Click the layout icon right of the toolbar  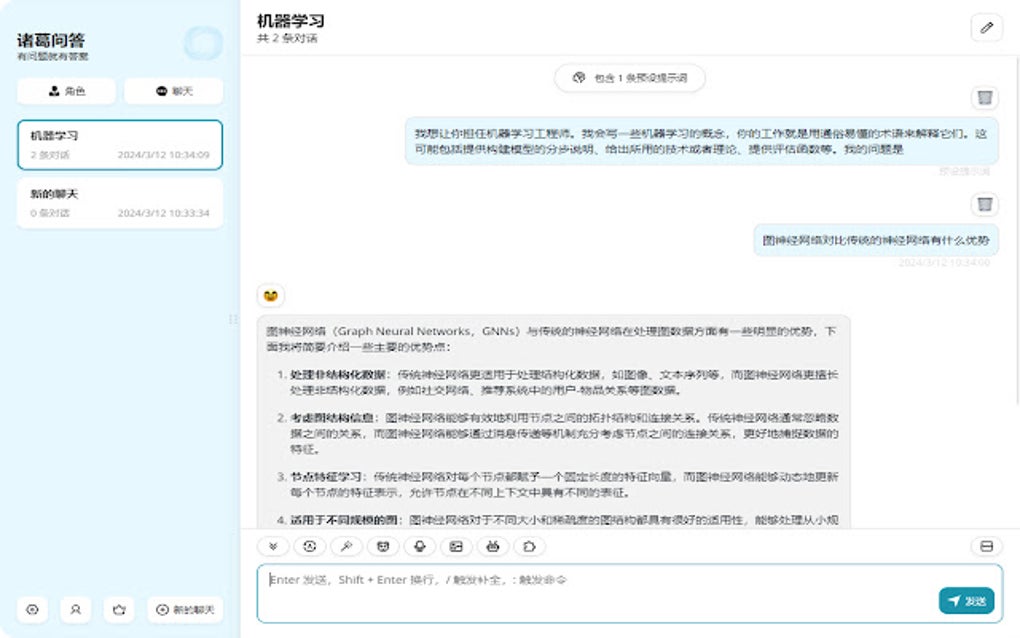pos(986,546)
